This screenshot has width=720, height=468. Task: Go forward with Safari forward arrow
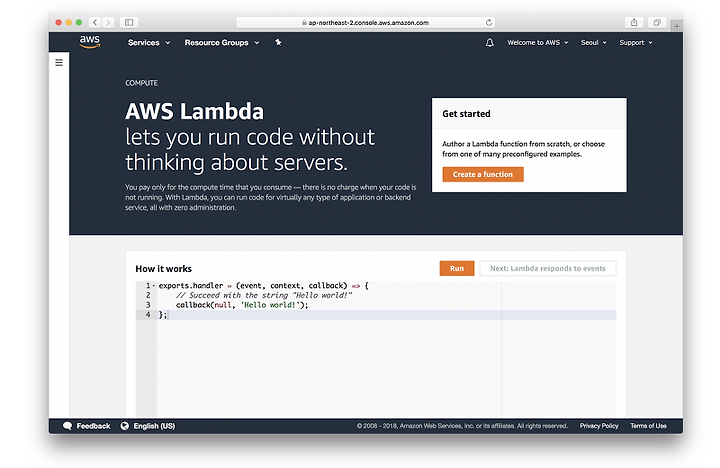(108, 23)
